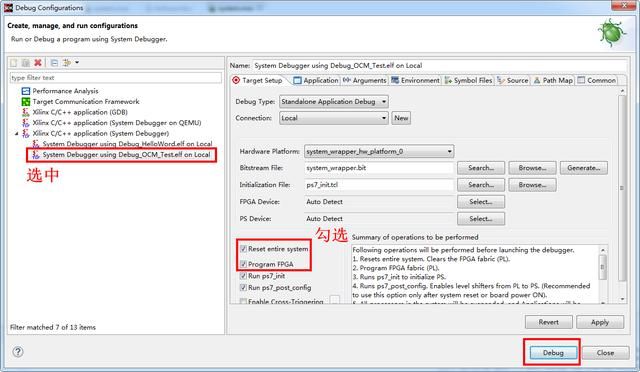640x372 pixels.
Task: Click the Revert button
Action: 549,322
